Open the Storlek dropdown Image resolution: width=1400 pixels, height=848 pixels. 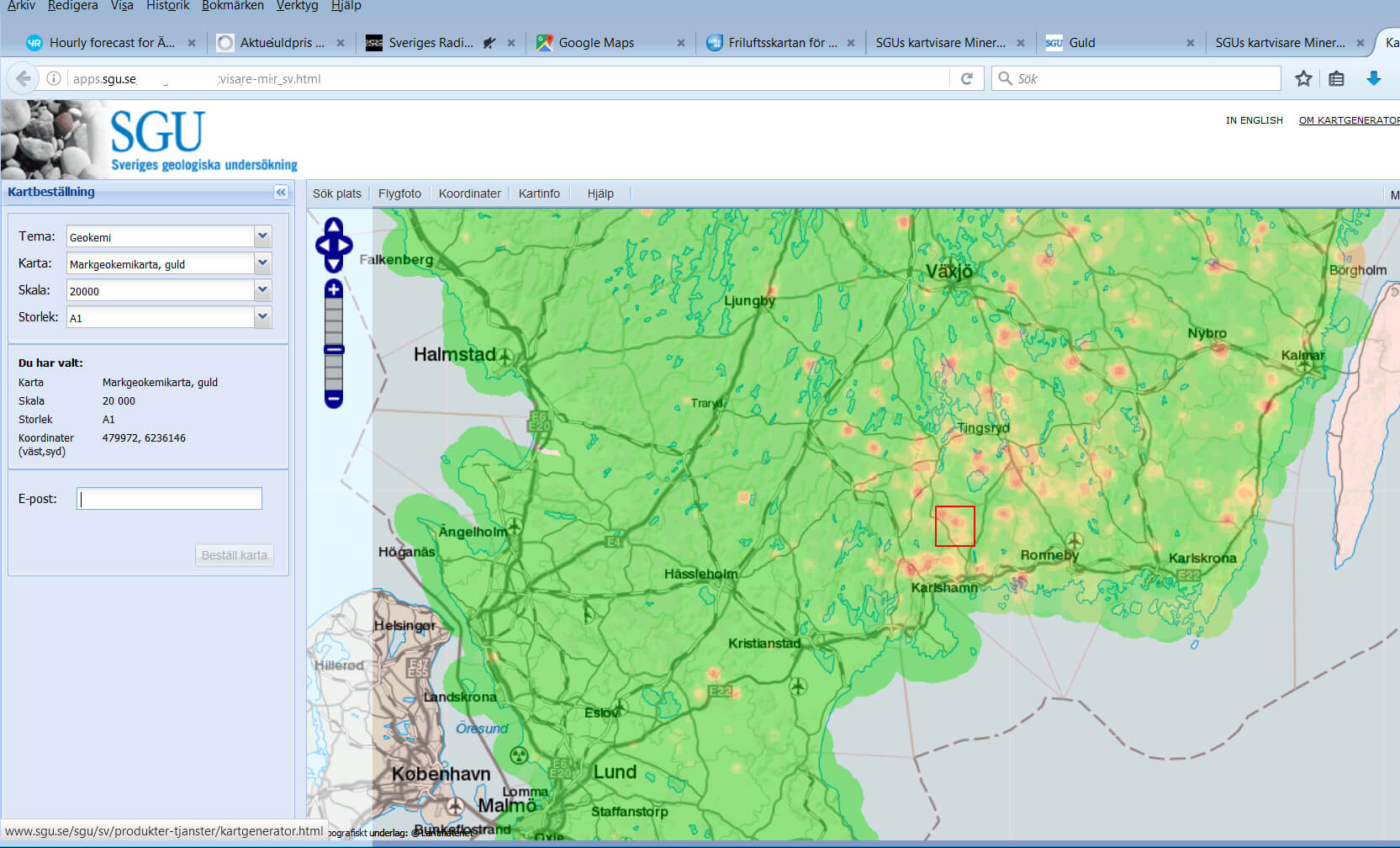click(262, 317)
